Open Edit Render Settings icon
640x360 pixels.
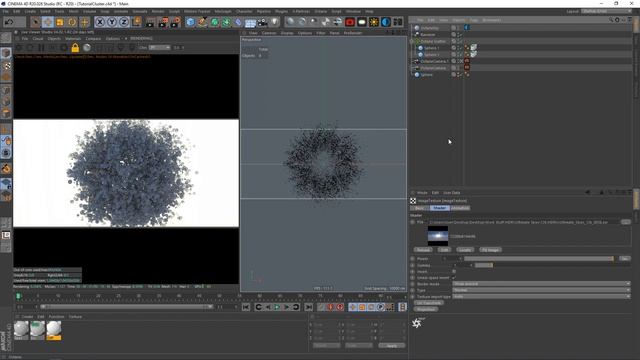[x=176, y=22]
